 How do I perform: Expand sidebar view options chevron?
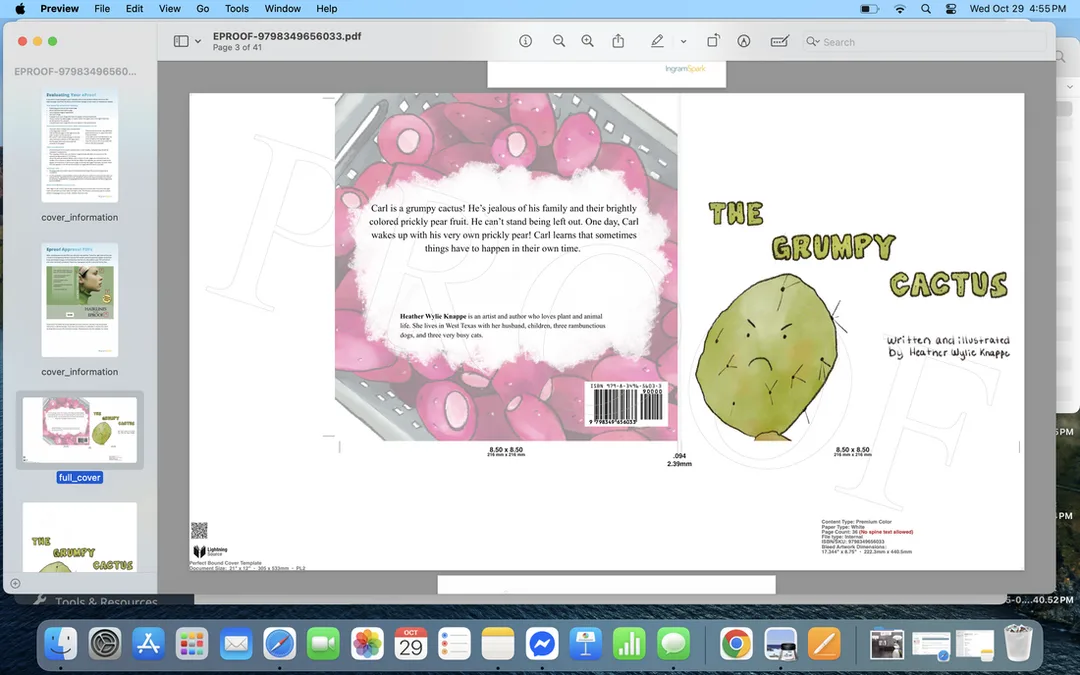point(198,41)
